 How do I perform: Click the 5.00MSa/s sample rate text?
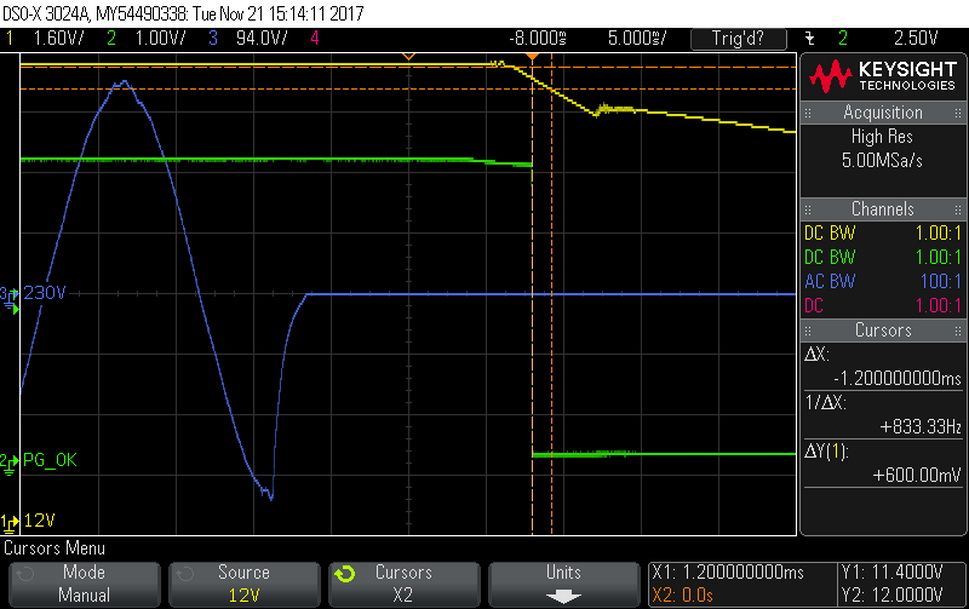[882, 161]
